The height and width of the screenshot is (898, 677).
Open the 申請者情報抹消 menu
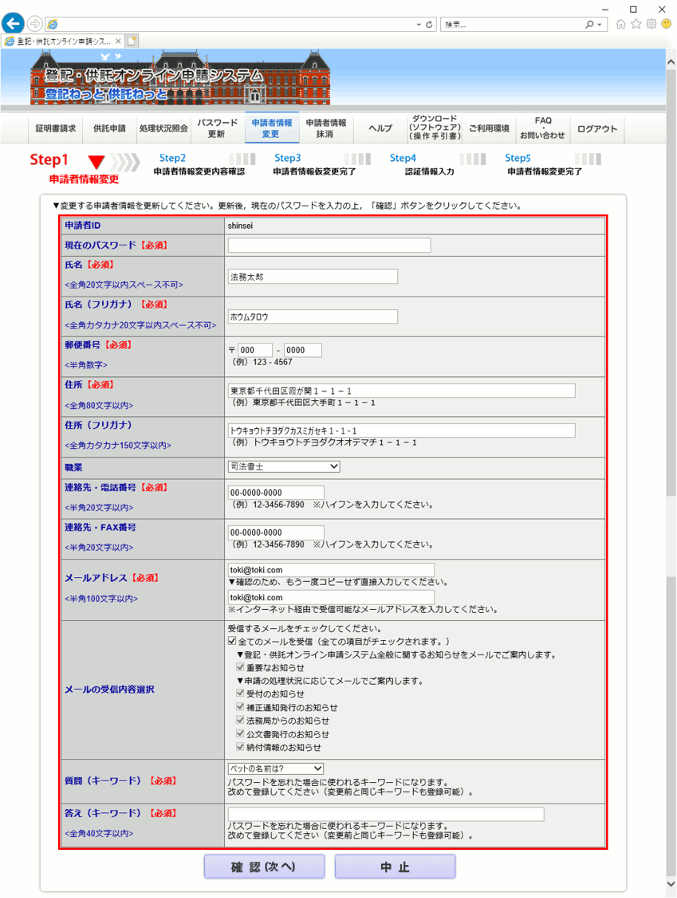(x=325, y=128)
